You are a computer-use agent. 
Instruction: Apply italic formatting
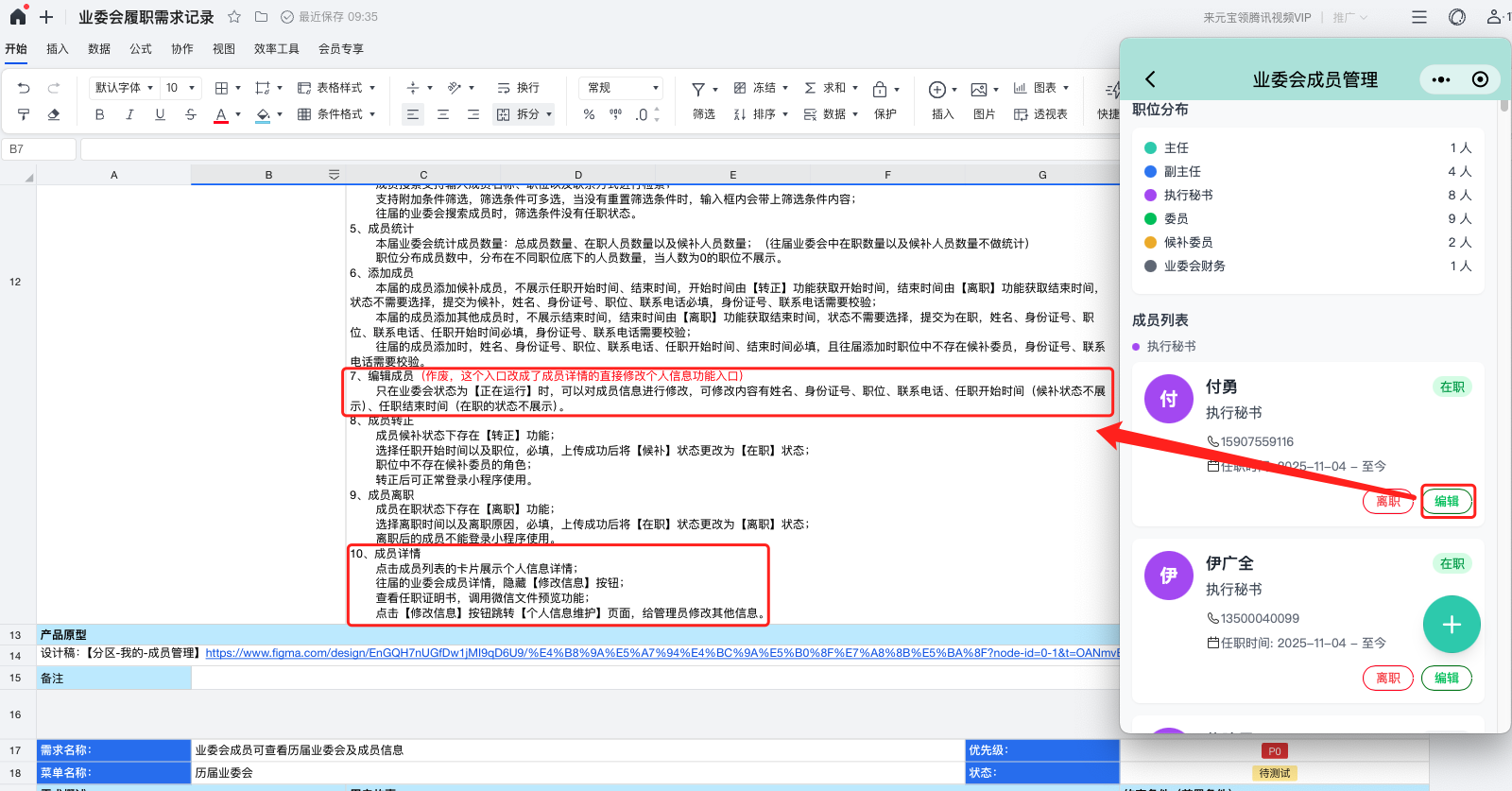click(129, 114)
